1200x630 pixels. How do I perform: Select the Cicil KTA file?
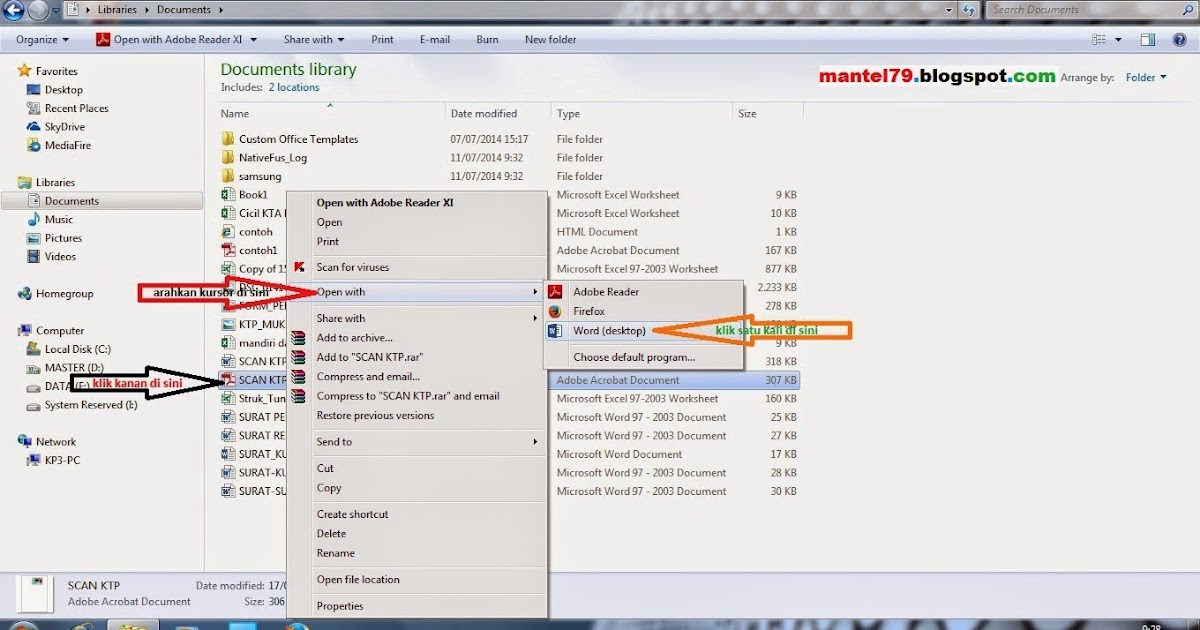point(260,213)
